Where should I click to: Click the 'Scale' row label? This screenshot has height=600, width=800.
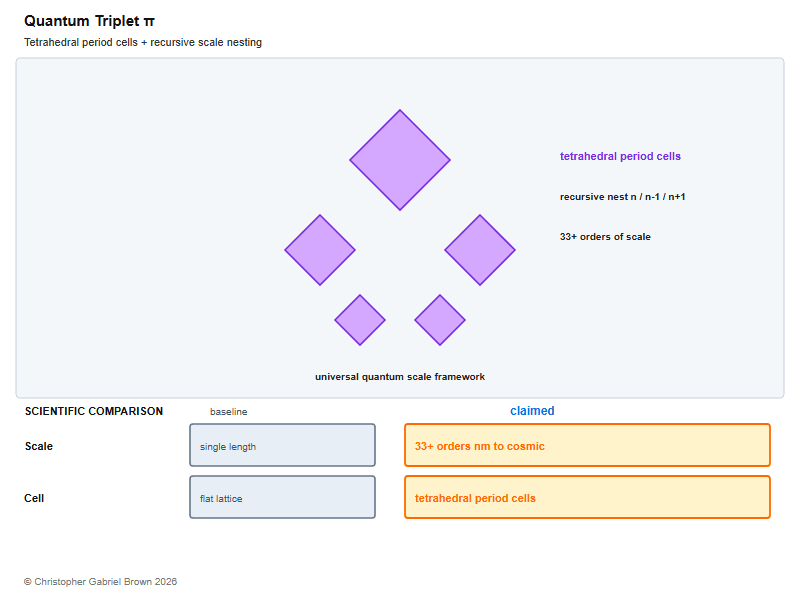pos(39,446)
